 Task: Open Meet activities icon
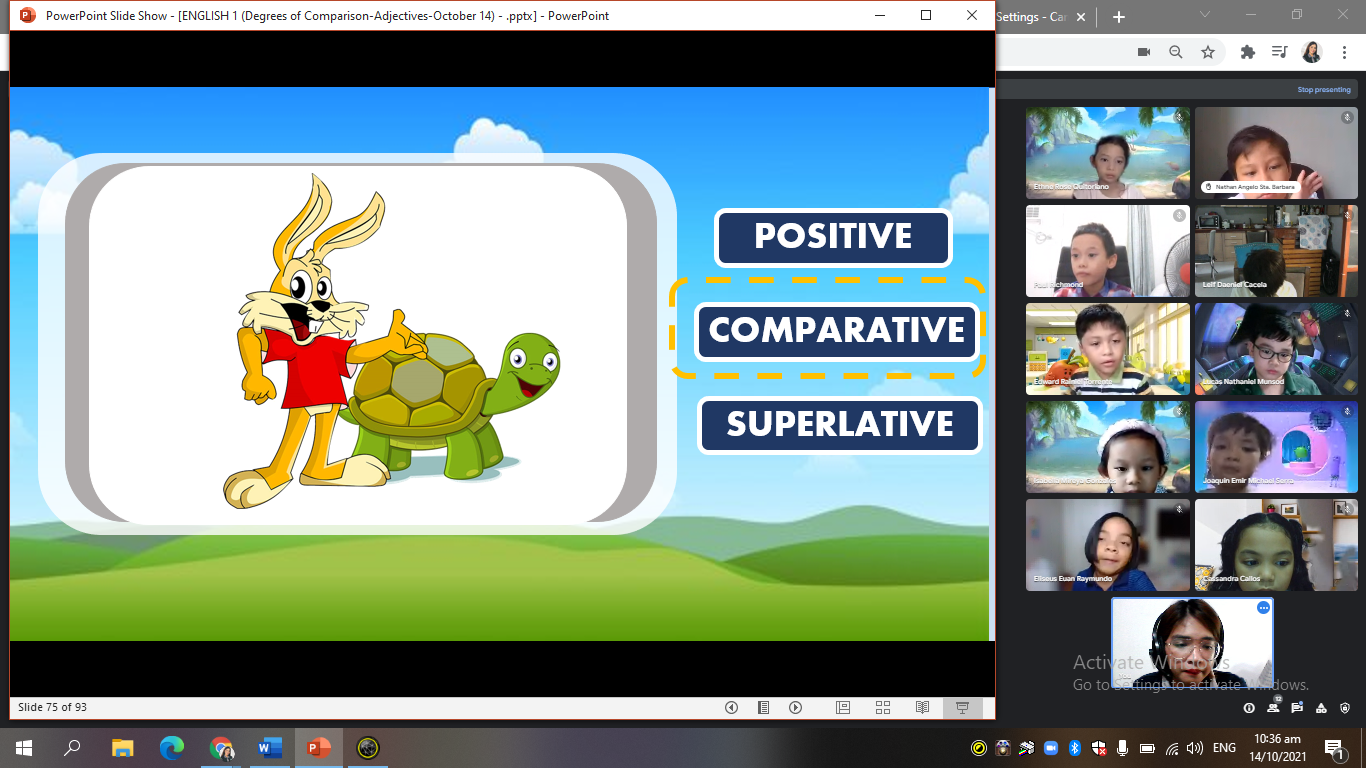pos(1321,708)
